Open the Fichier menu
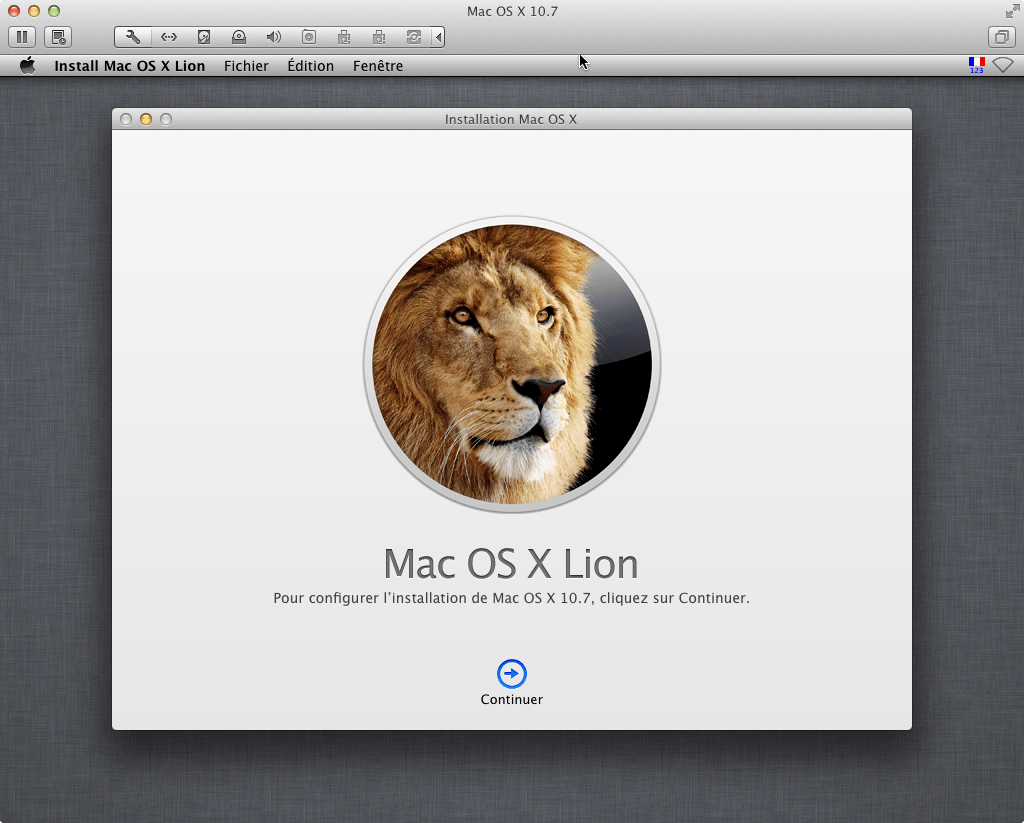The width and height of the screenshot is (1024, 823). pos(246,66)
